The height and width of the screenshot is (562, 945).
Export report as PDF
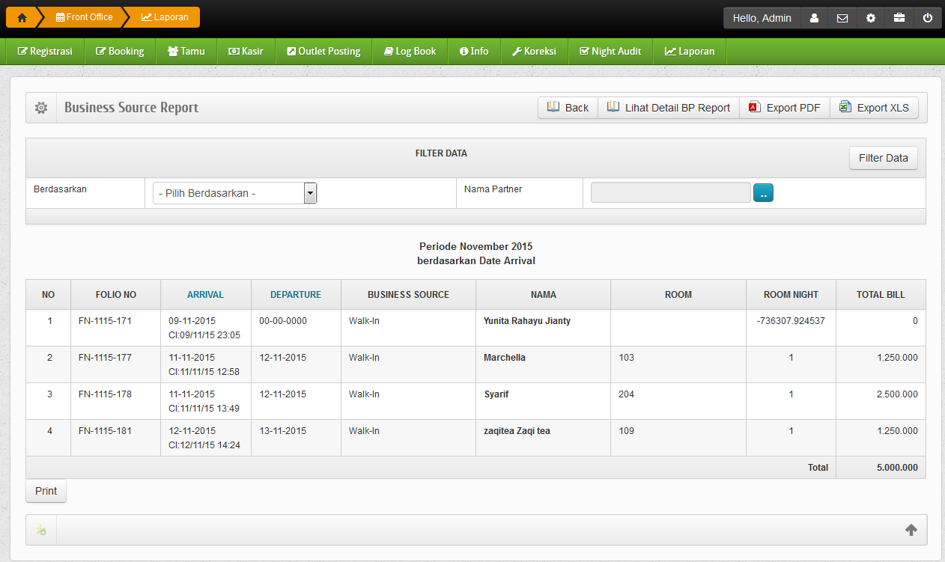click(x=785, y=108)
